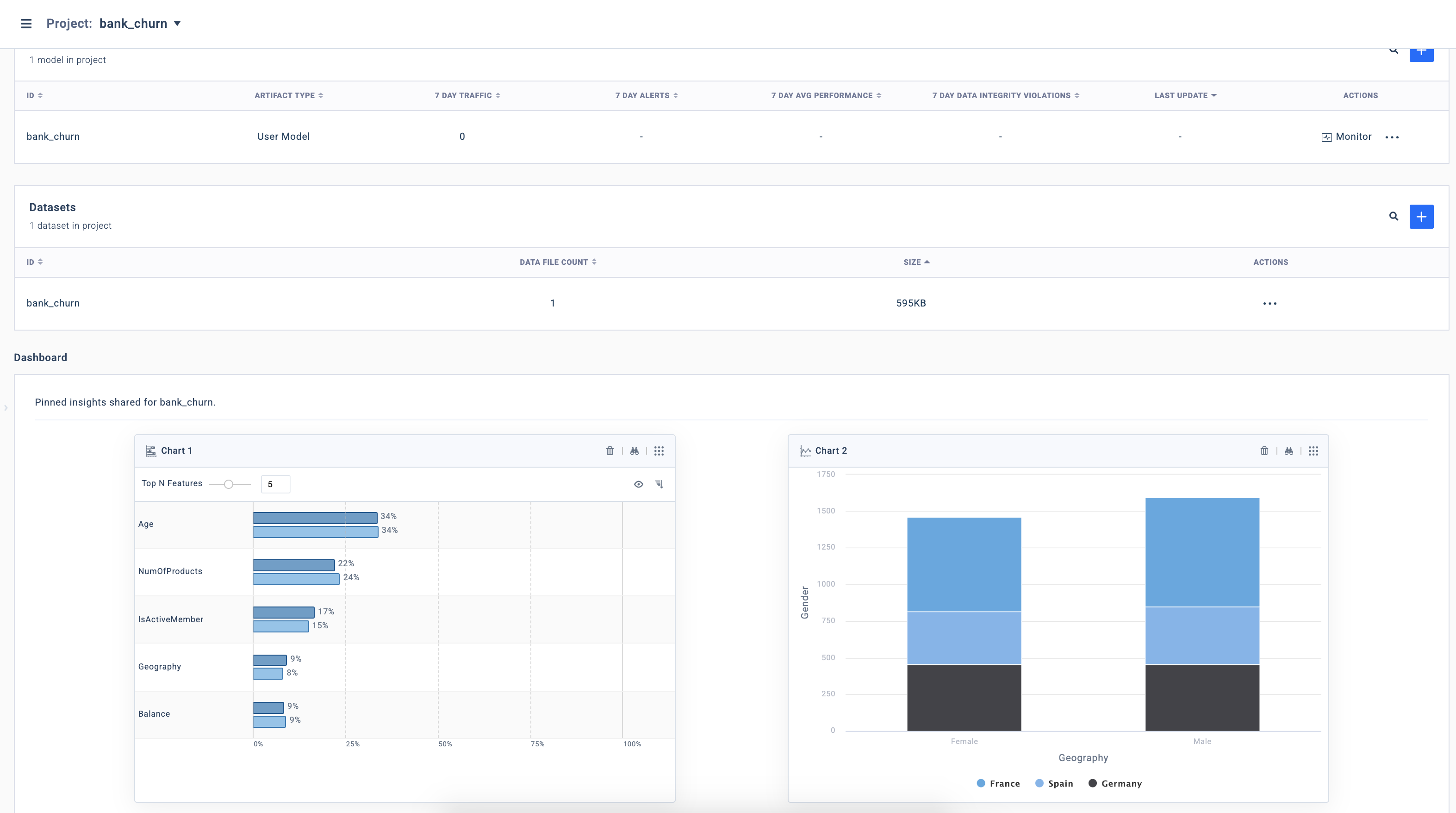The width and height of the screenshot is (1456, 813).
Task: Toggle eye visibility icon in Chart 1
Action: [x=639, y=484]
